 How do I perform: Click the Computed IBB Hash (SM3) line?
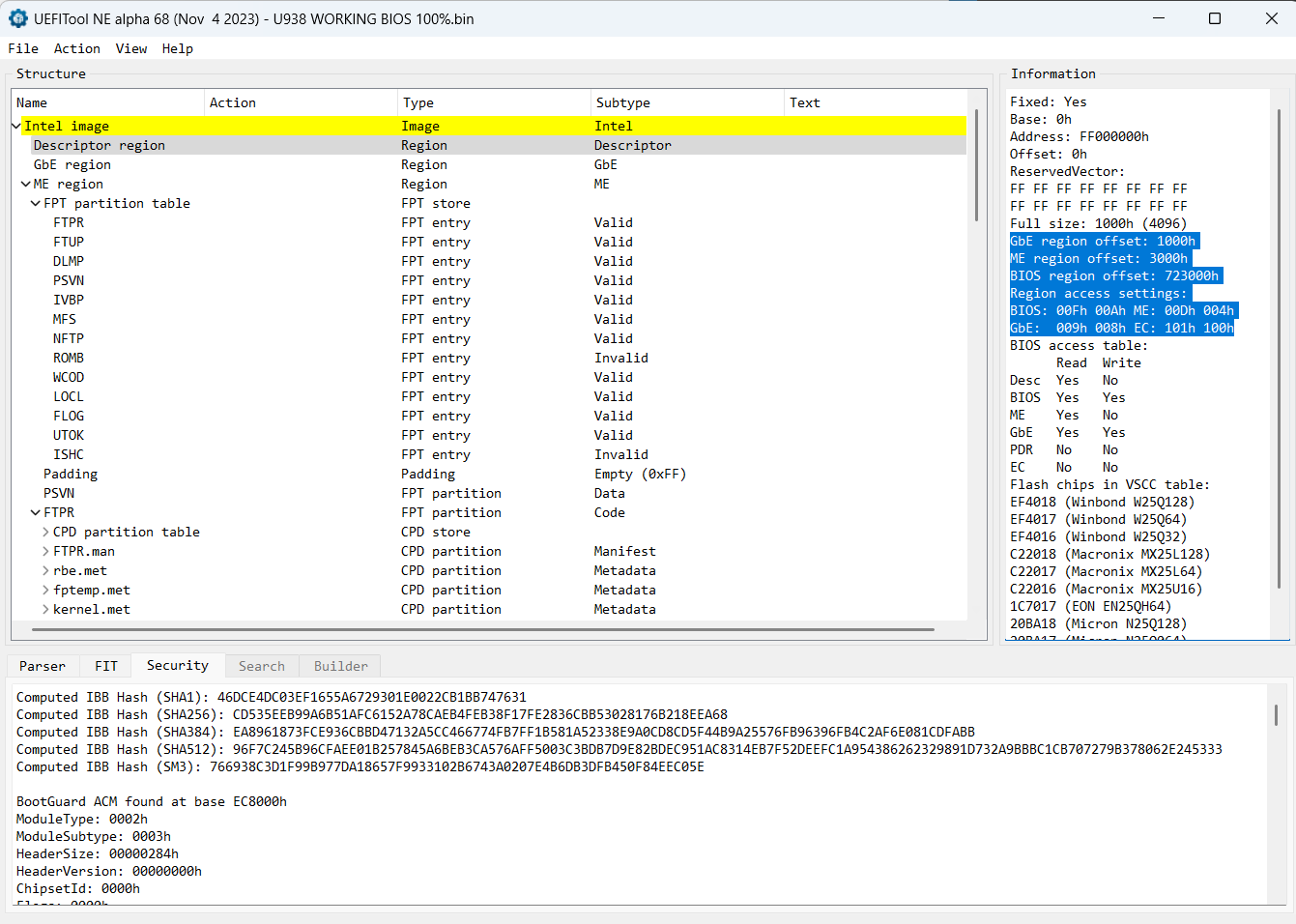(x=360, y=766)
